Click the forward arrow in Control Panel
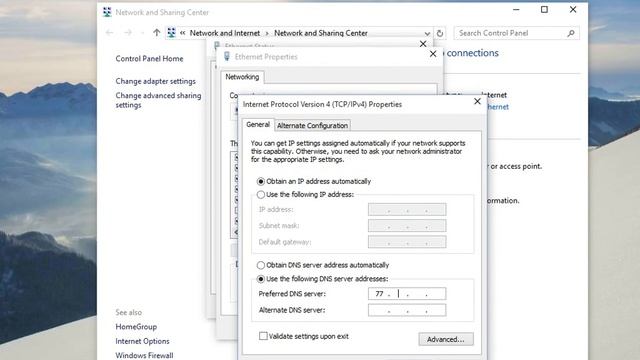640x360 pixels. pos(128,33)
